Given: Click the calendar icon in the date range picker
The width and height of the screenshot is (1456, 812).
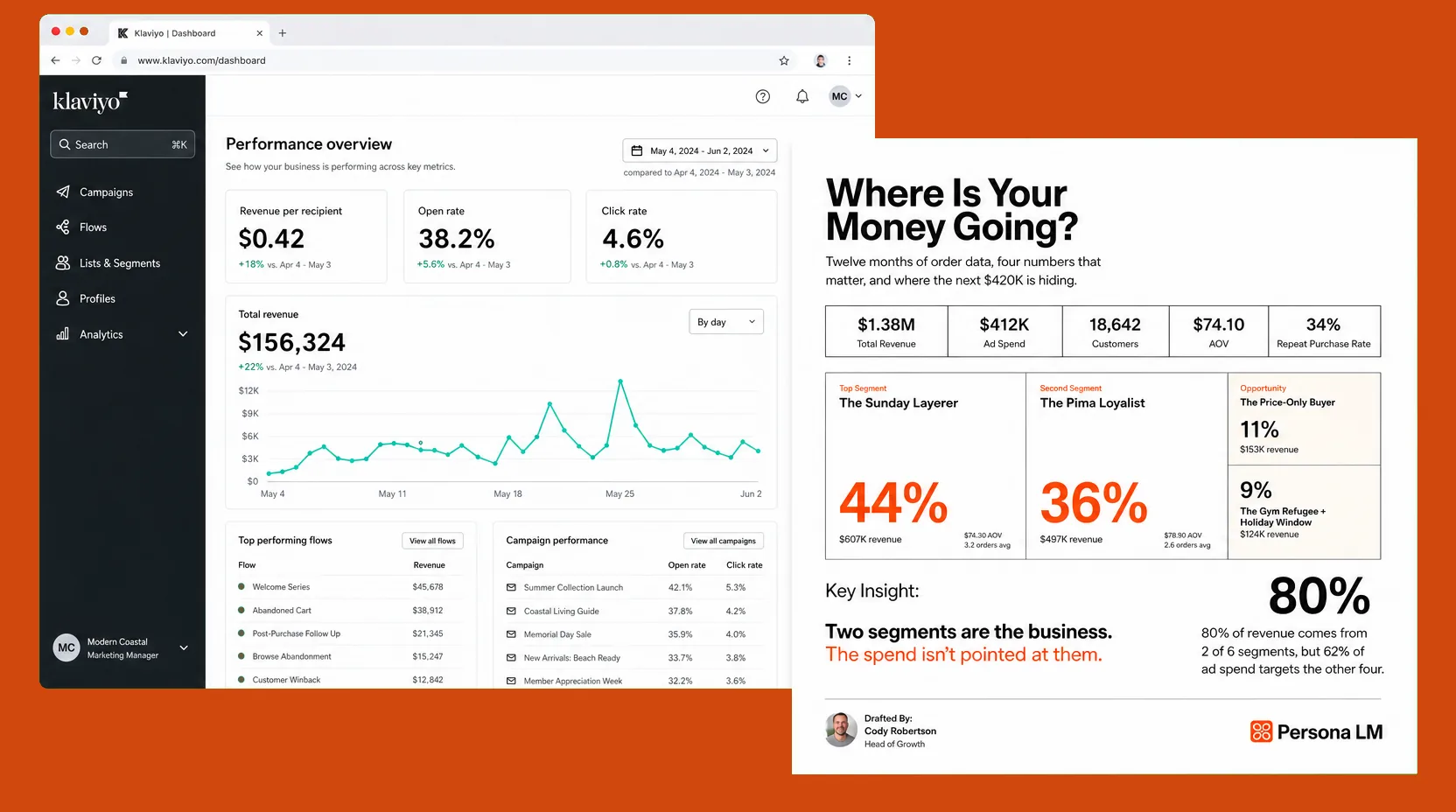Looking at the screenshot, I should 637,150.
